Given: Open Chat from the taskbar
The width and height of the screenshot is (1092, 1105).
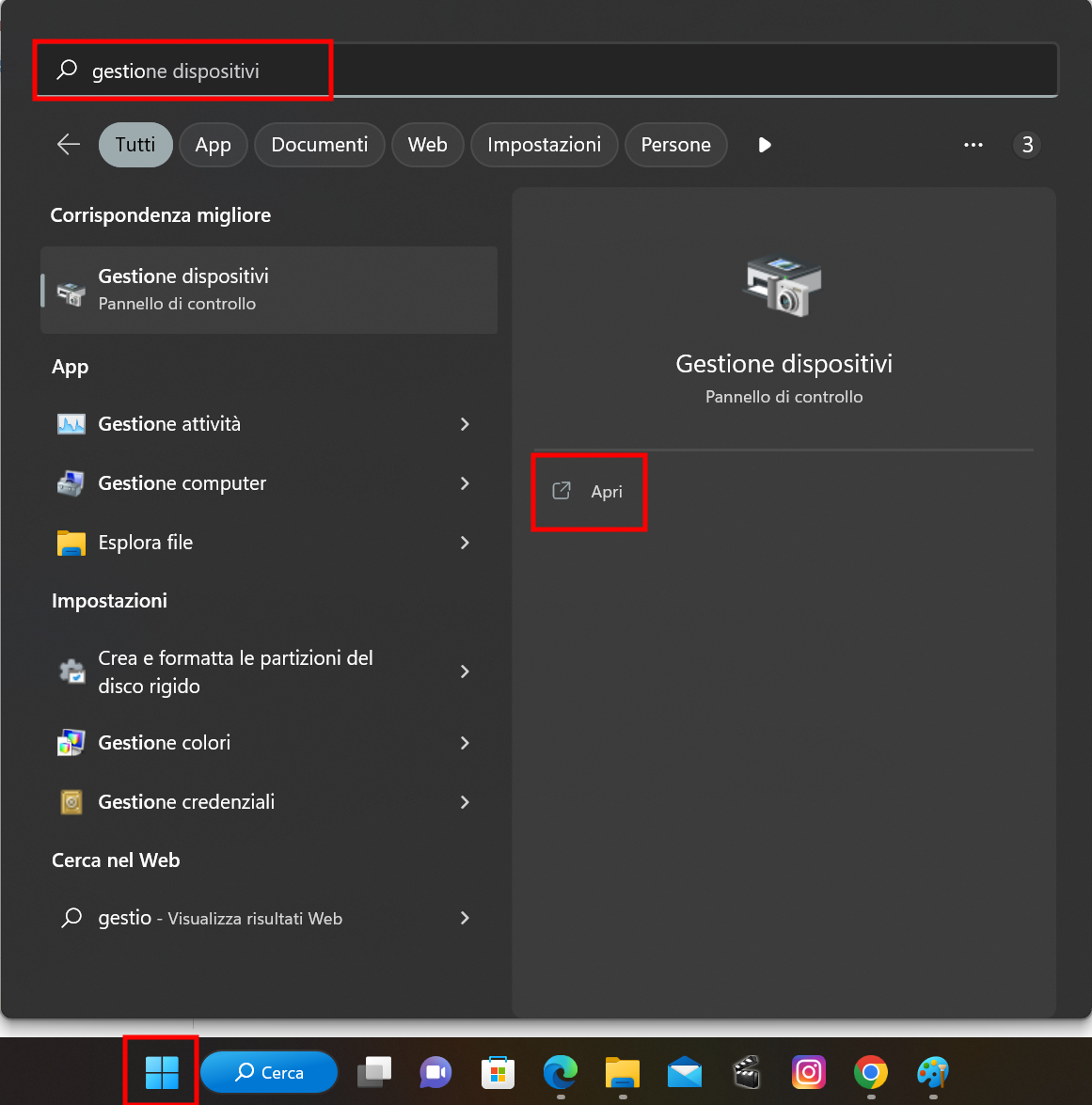Looking at the screenshot, I should 435,1073.
